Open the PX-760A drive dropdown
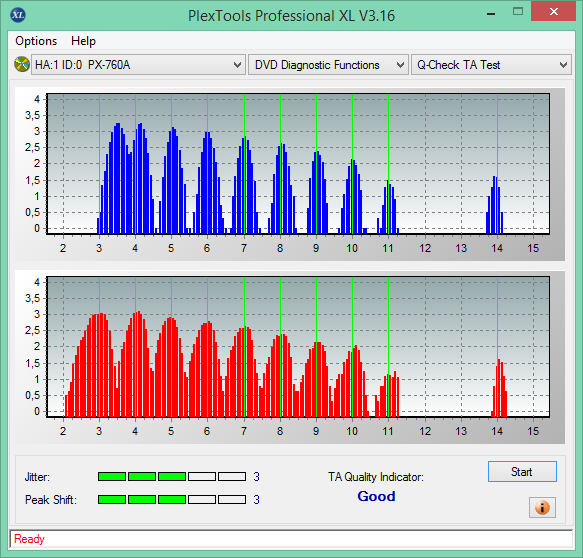This screenshot has width=583, height=558. pyautogui.click(x=138, y=65)
